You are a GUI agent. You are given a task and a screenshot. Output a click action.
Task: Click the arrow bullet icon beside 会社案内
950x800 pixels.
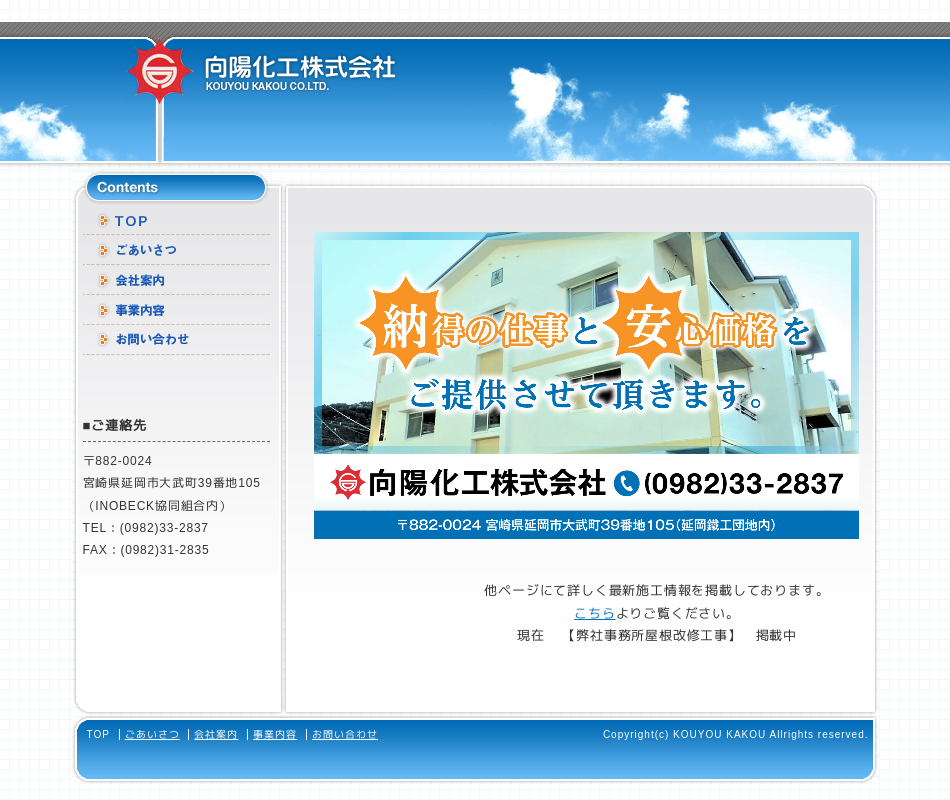(x=104, y=281)
